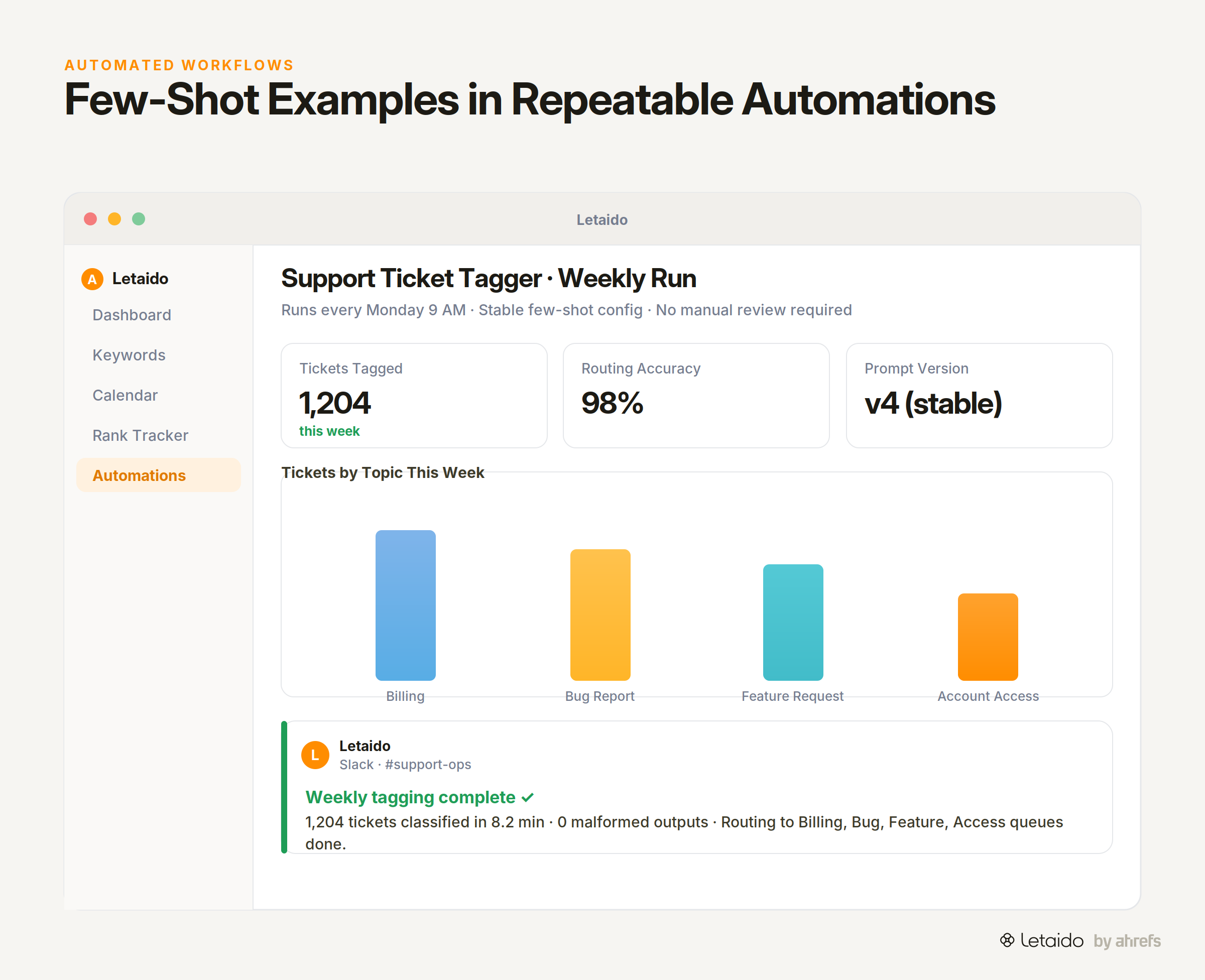The image size is (1205, 980).
Task: Open the Prompt Version stat card
Action: point(979,396)
